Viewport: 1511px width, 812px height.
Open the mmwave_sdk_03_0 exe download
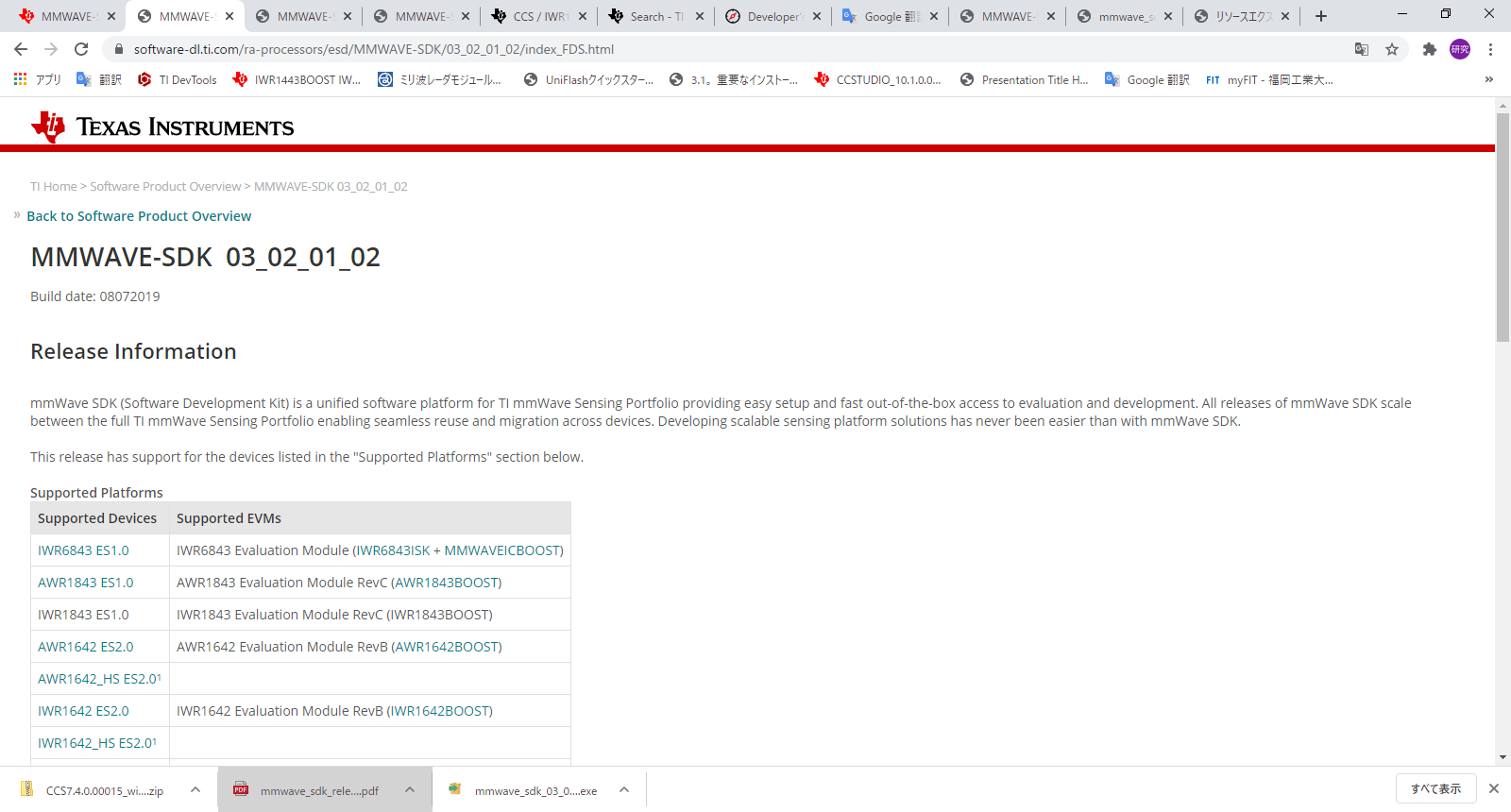click(522, 790)
